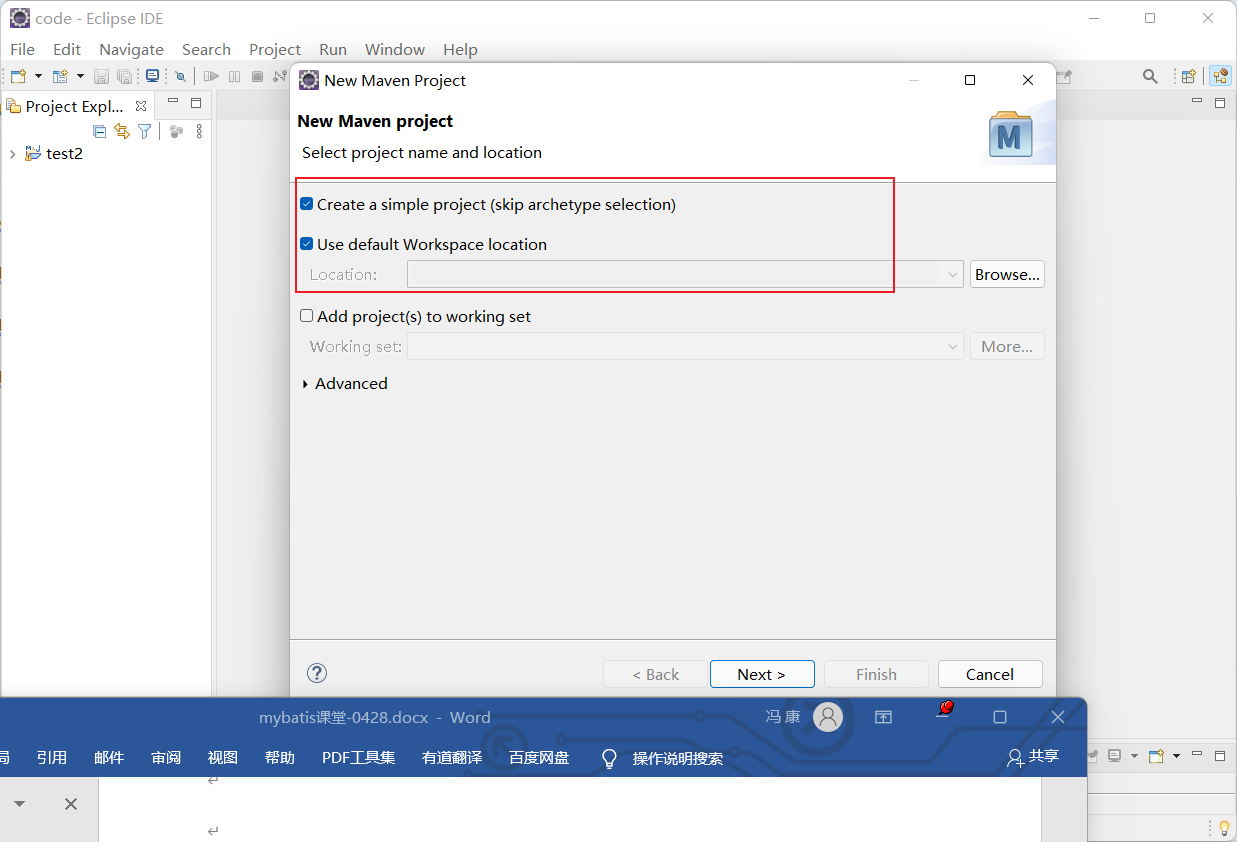
Task: Open the 审阅 tab in Word
Action: coord(166,757)
